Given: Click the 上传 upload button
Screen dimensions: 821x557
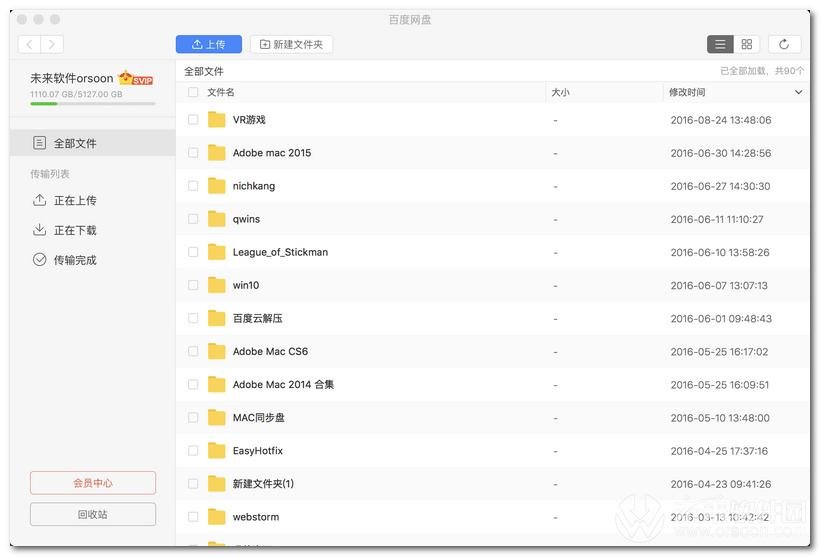Looking at the screenshot, I should click(x=209, y=44).
